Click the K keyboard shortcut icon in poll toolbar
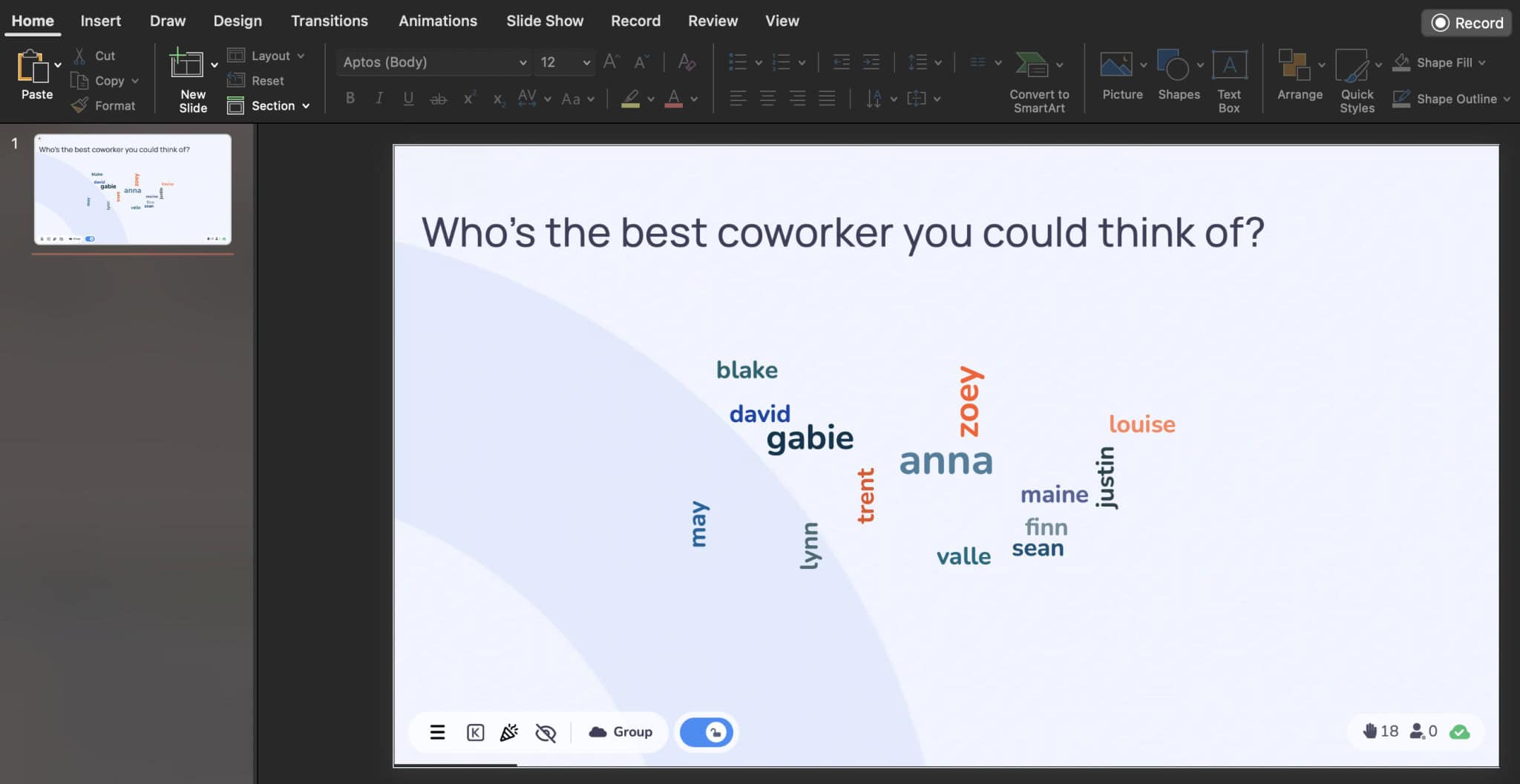The image size is (1520, 784). point(474,732)
